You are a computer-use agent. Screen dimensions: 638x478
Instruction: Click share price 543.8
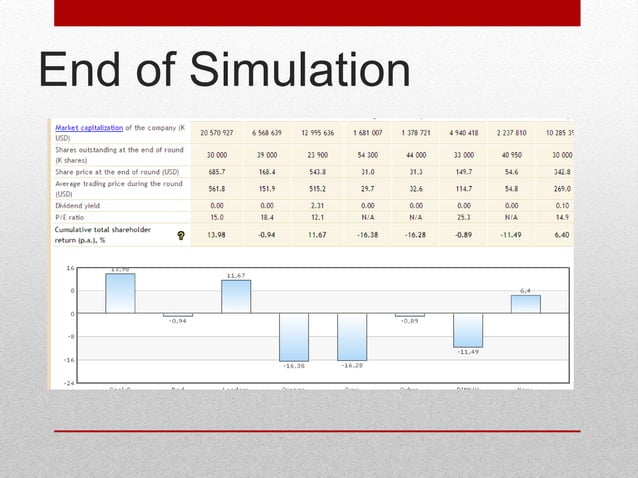click(317, 172)
